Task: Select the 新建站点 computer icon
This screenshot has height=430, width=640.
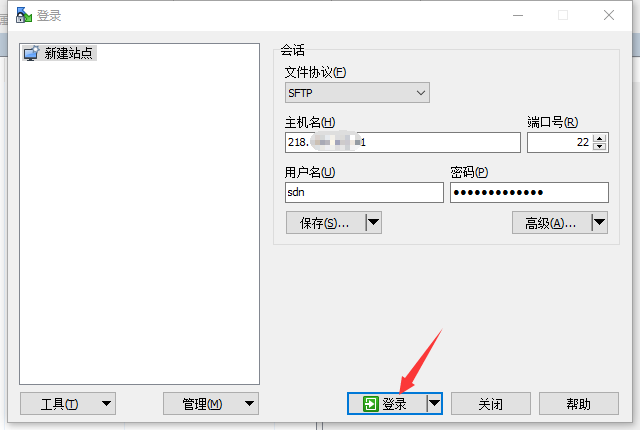Action: 31,53
